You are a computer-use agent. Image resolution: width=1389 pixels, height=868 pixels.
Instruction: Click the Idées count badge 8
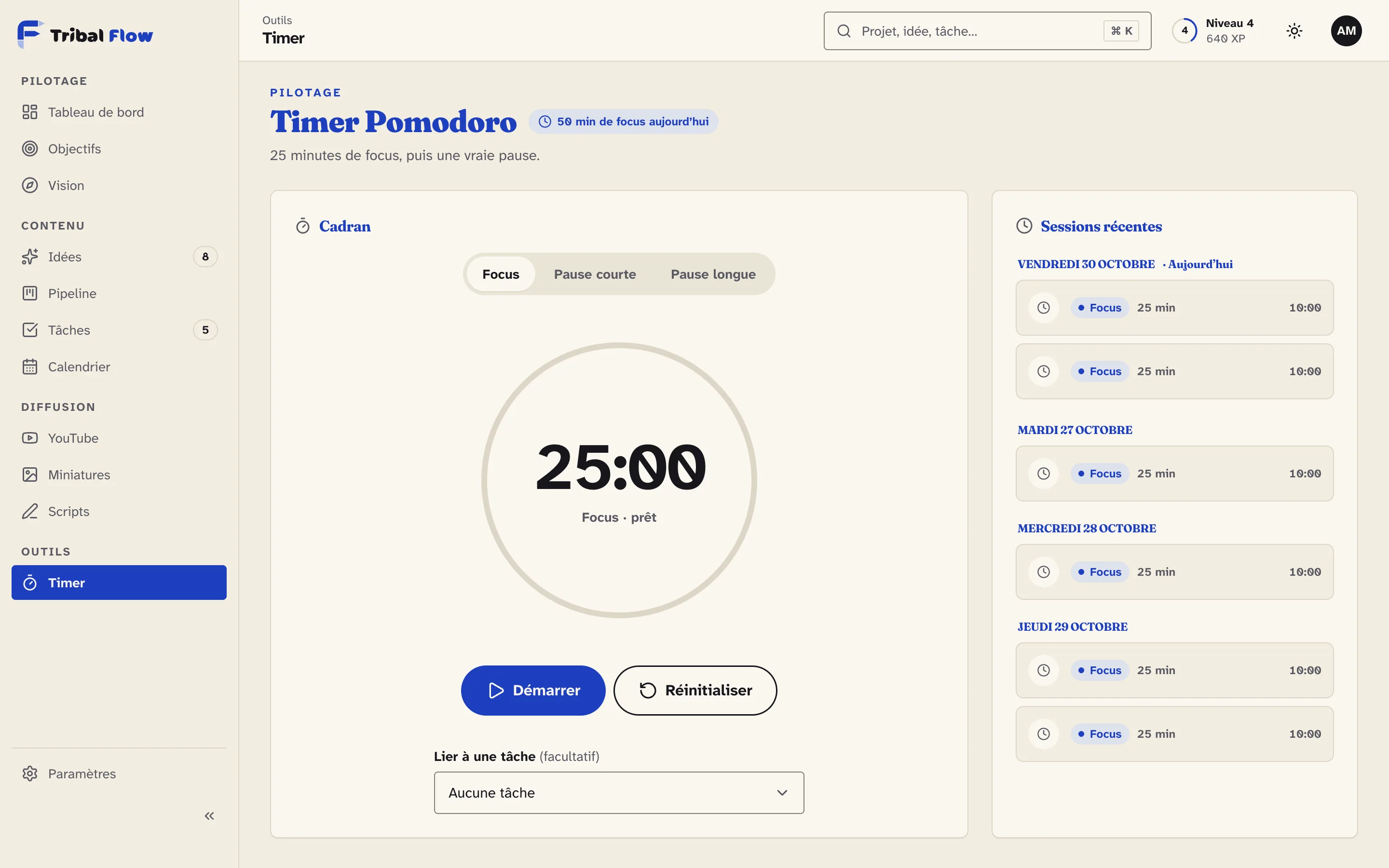click(x=205, y=257)
